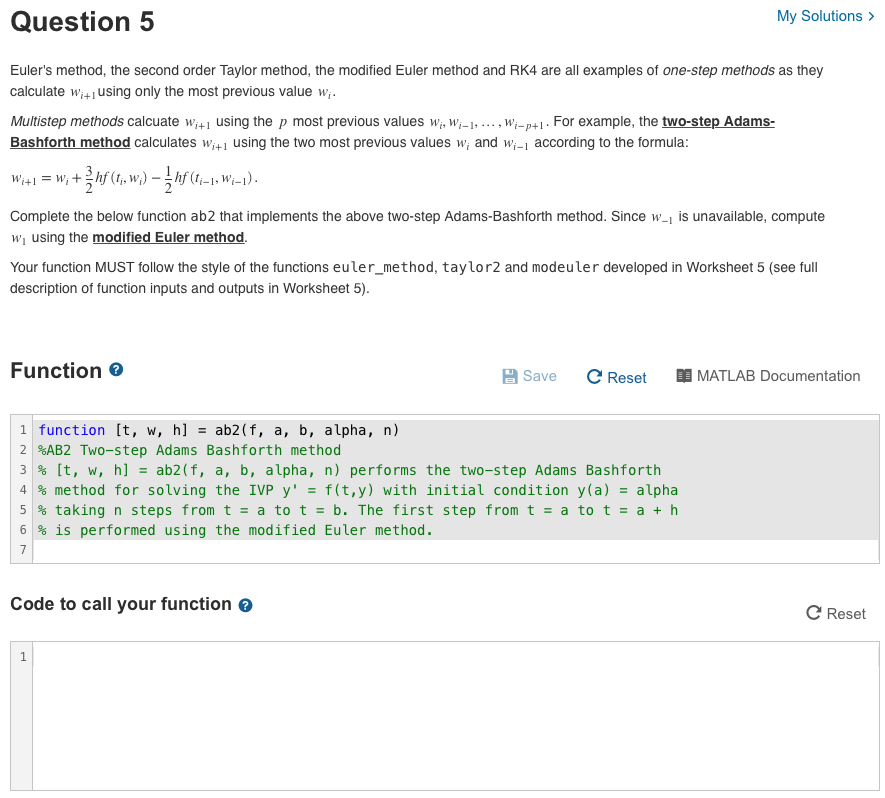This screenshot has height=798, width=885.
Task: Open My Solutions
Action: click(820, 16)
